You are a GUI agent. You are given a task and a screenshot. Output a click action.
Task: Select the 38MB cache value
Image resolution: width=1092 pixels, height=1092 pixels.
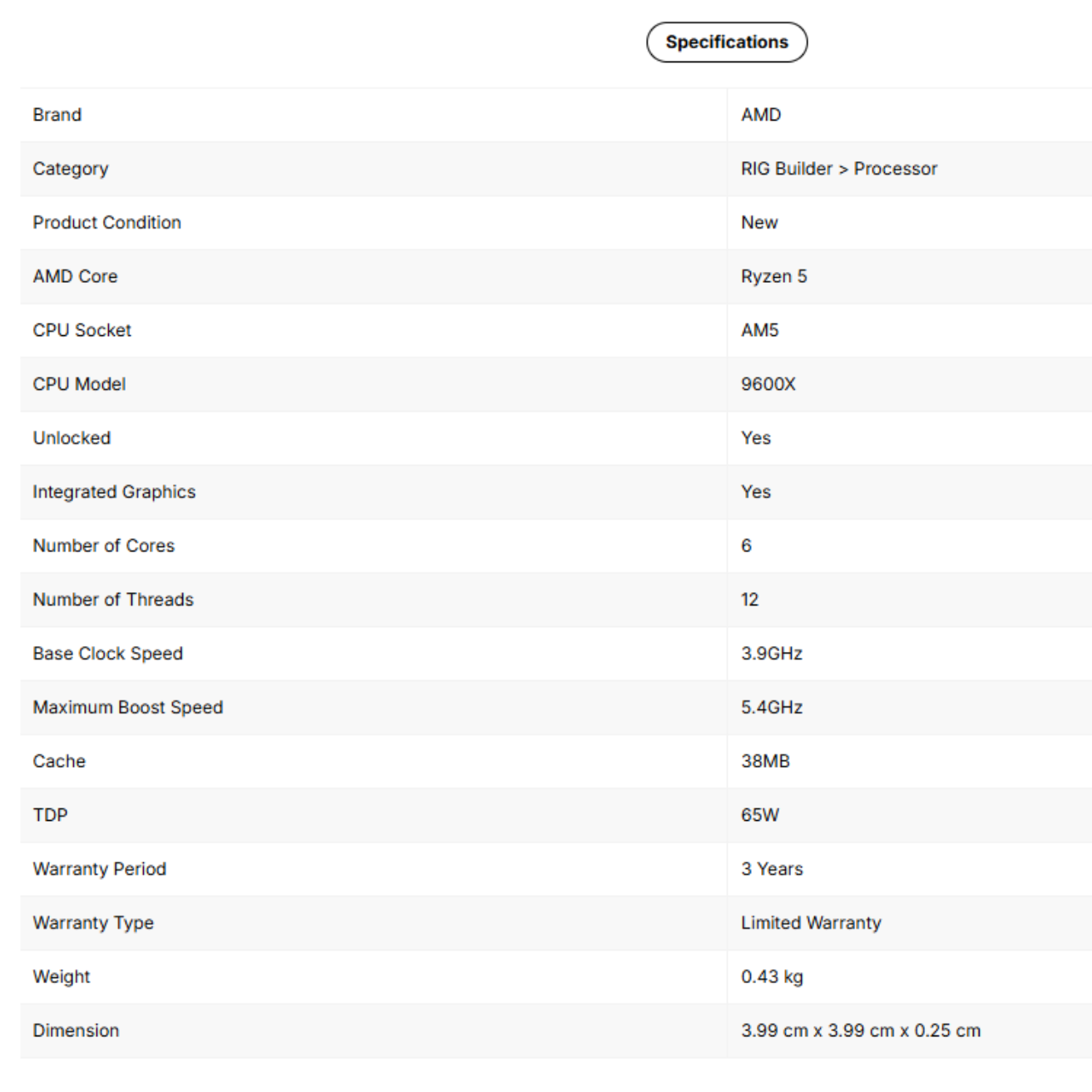pyautogui.click(x=765, y=761)
